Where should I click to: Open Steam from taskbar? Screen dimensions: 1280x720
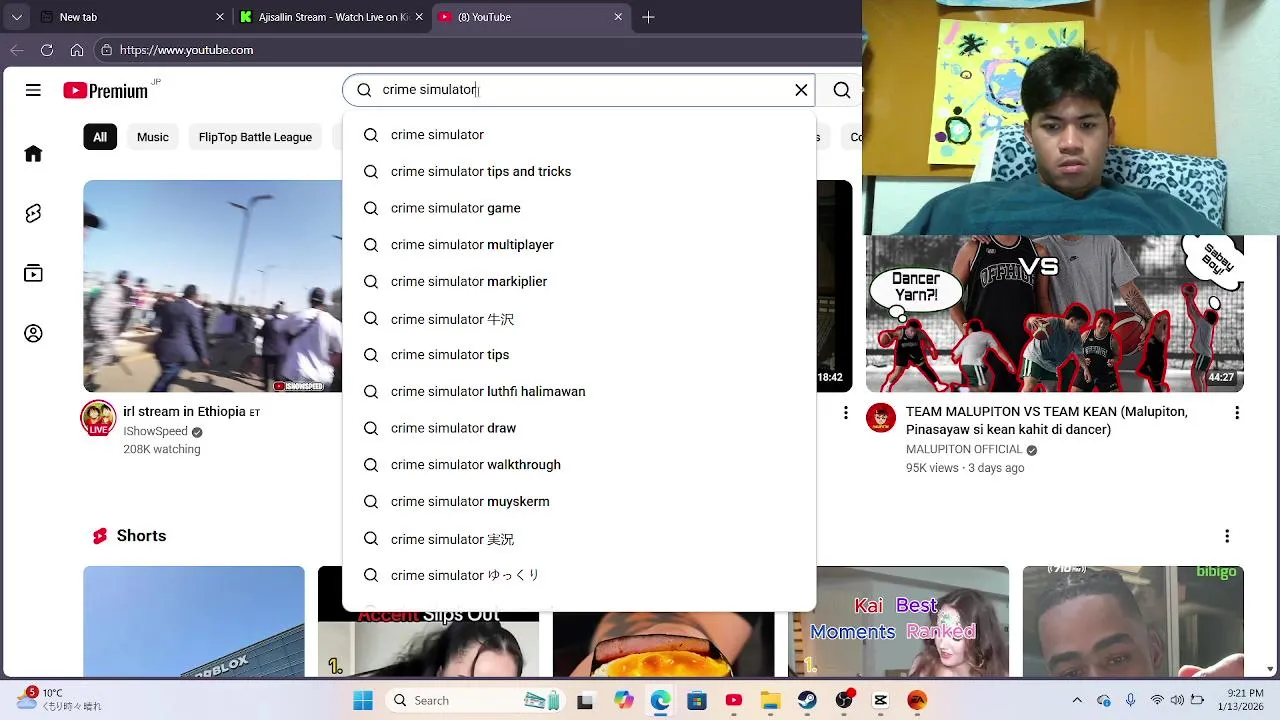(807, 700)
